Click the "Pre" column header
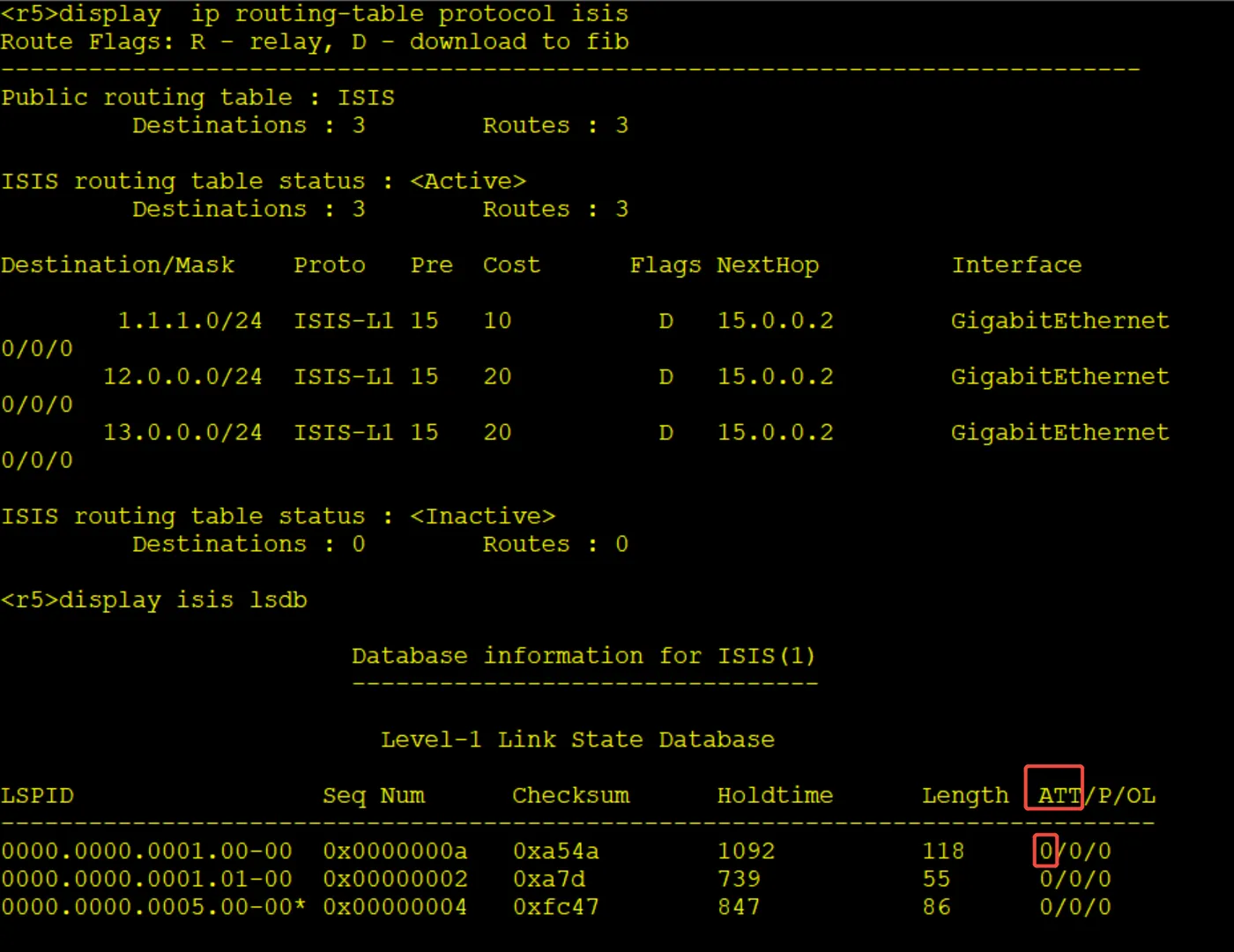Image resolution: width=1234 pixels, height=952 pixels. 432,265
